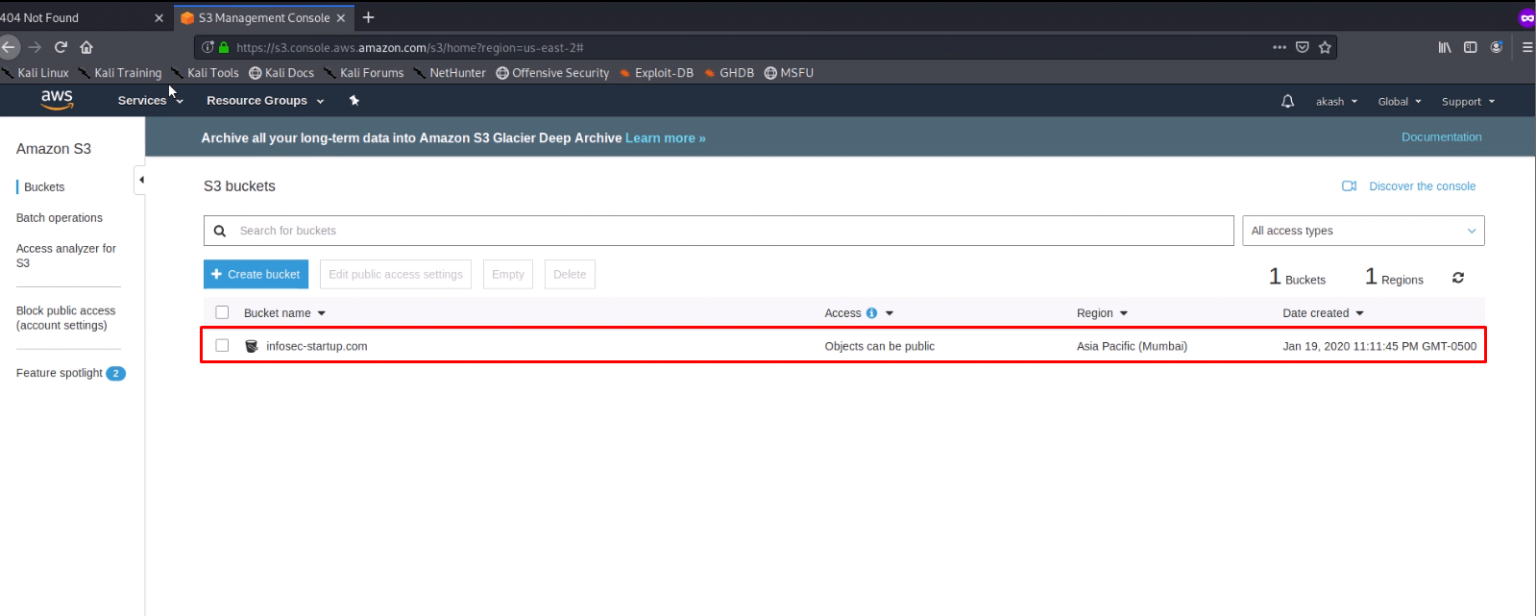This screenshot has height=616, width=1536.
Task: Click the bucket icon beside infosec-startup.com
Action: coord(251,345)
